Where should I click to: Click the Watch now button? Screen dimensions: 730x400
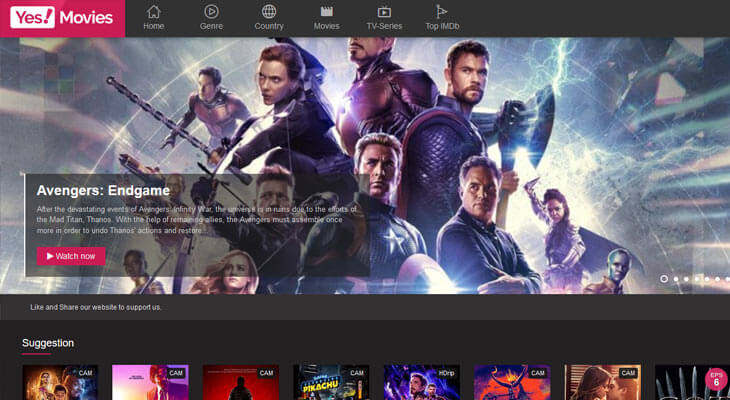pyautogui.click(x=71, y=256)
